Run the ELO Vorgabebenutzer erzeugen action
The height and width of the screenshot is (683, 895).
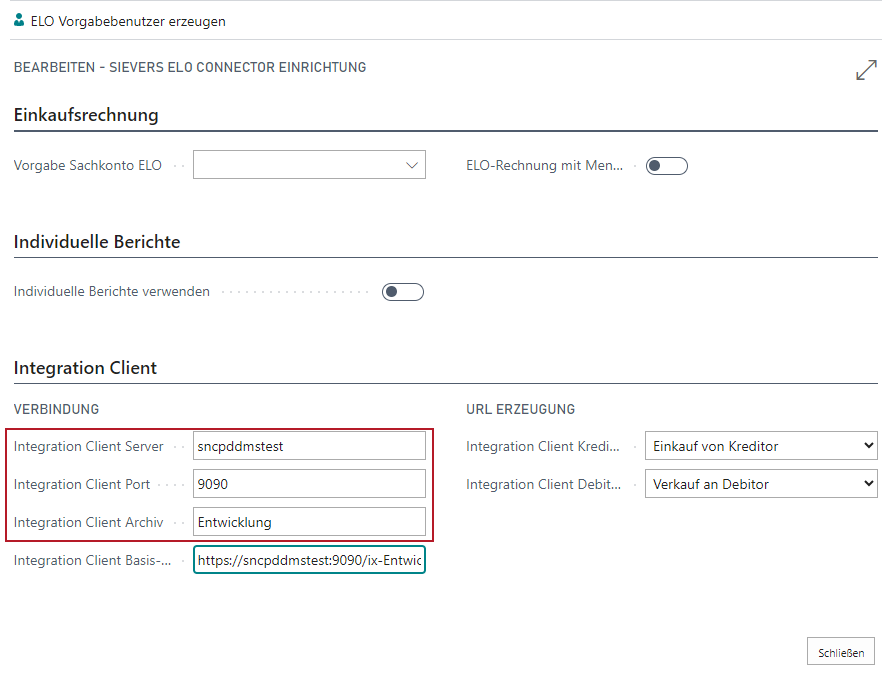(x=128, y=21)
